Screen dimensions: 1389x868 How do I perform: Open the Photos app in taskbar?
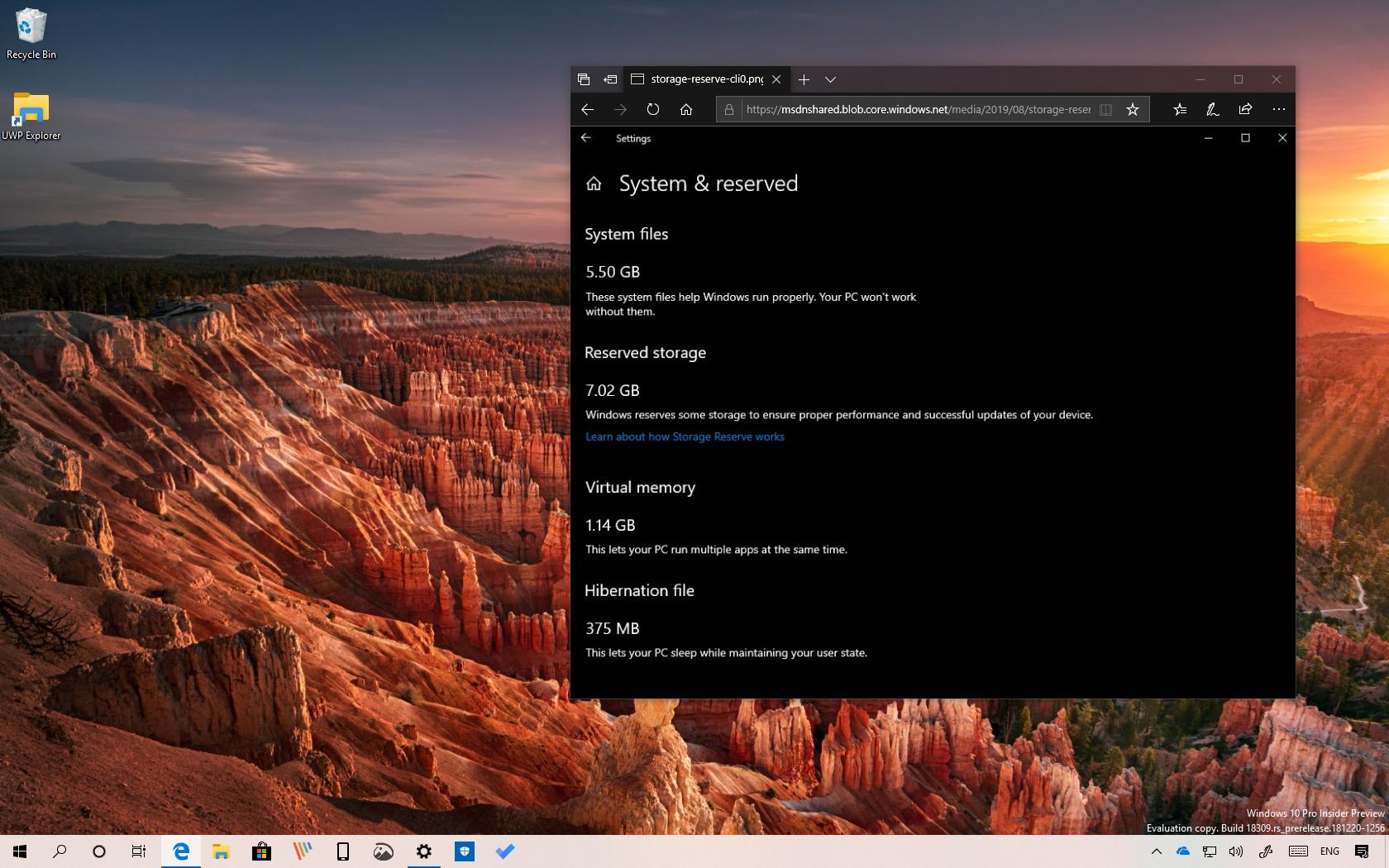click(x=383, y=851)
